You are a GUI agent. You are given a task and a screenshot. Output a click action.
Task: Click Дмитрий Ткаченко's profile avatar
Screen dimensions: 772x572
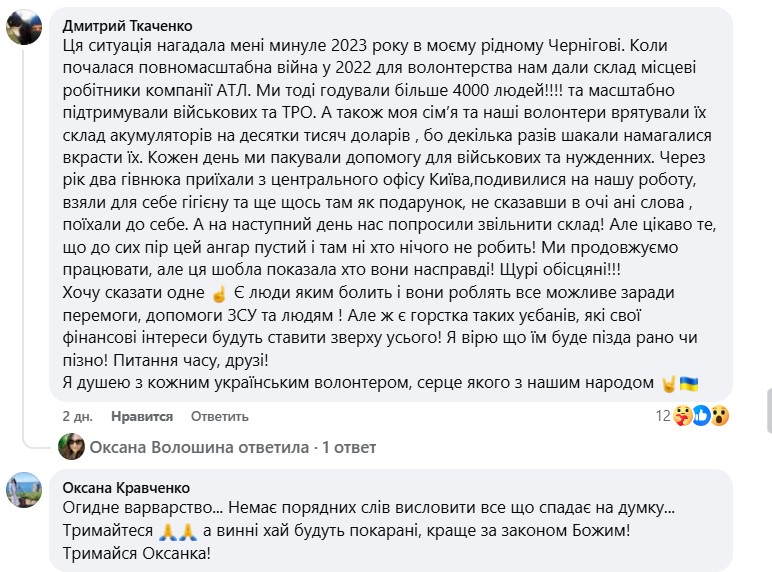(x=24, y=28)
